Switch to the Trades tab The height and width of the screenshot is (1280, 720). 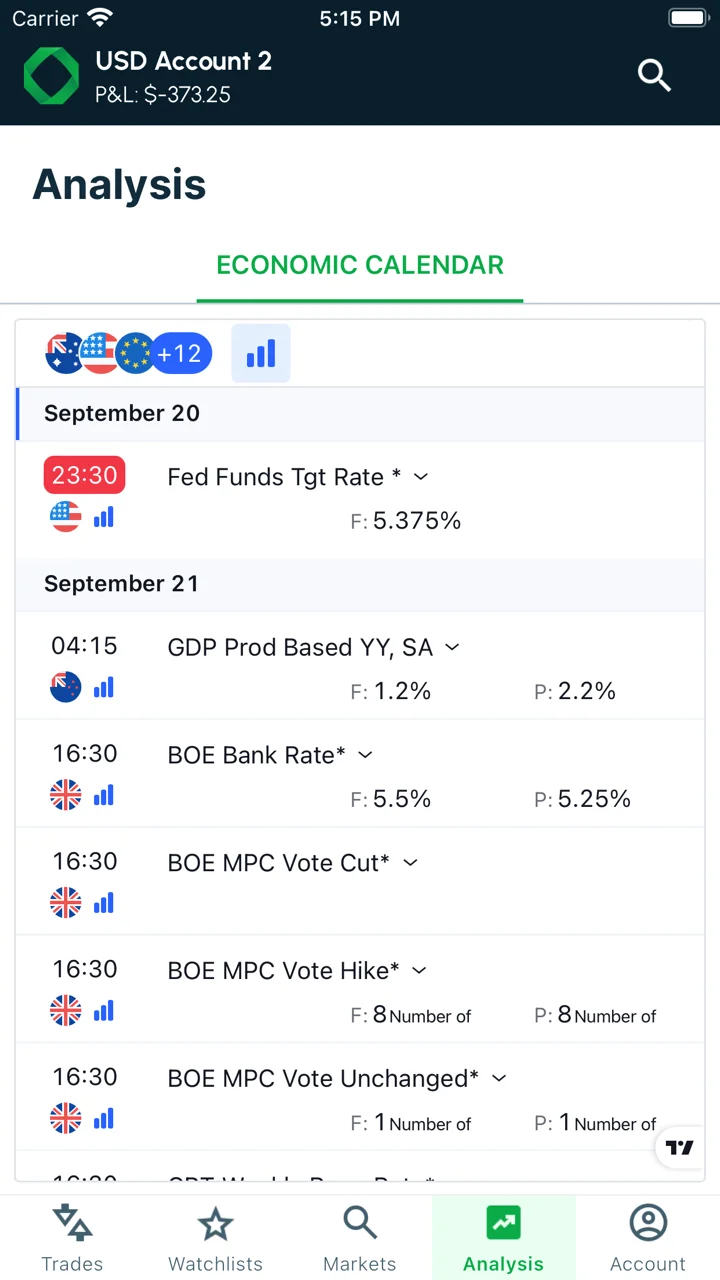(72, 1238)
